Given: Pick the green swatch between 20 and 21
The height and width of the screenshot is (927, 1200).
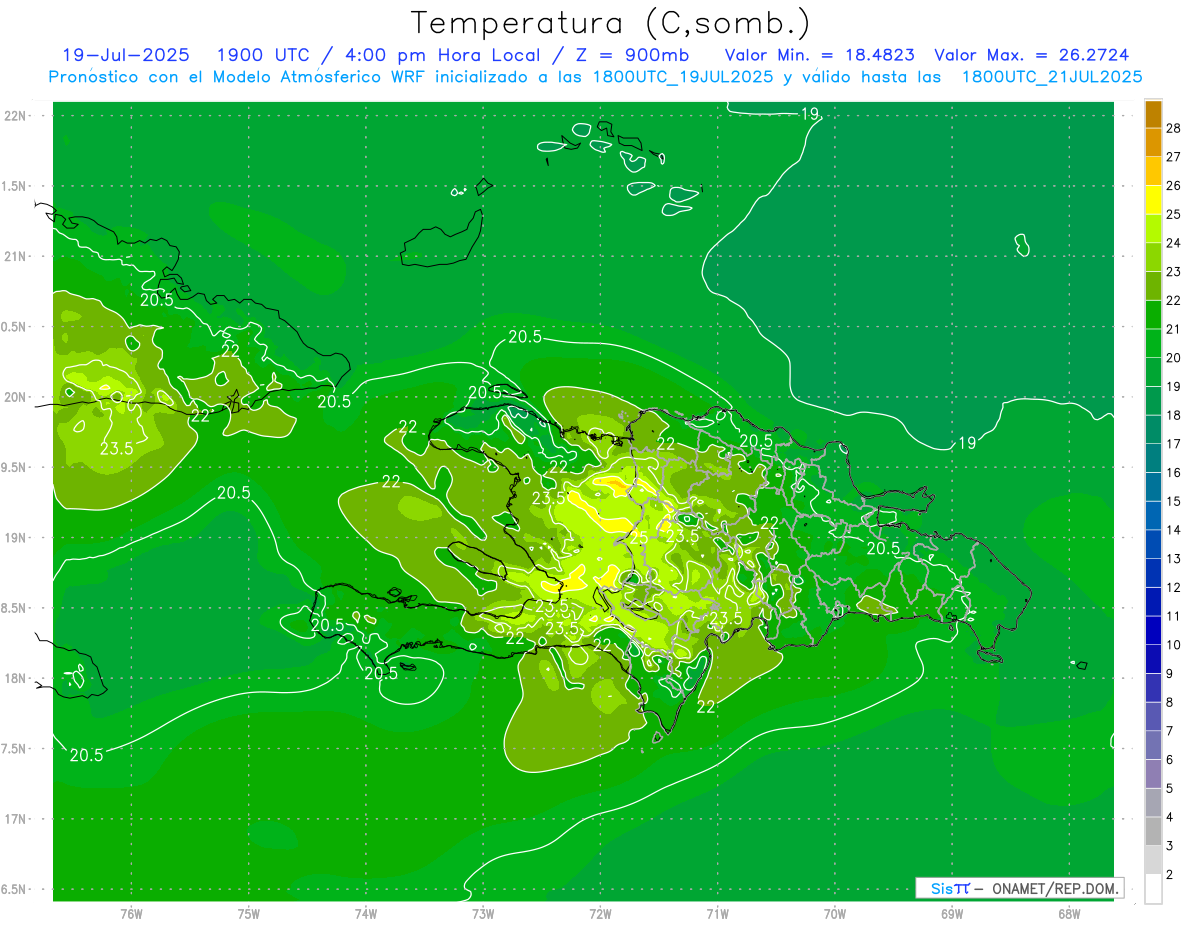Looking at the screenshot, I should pos(1153,343).
